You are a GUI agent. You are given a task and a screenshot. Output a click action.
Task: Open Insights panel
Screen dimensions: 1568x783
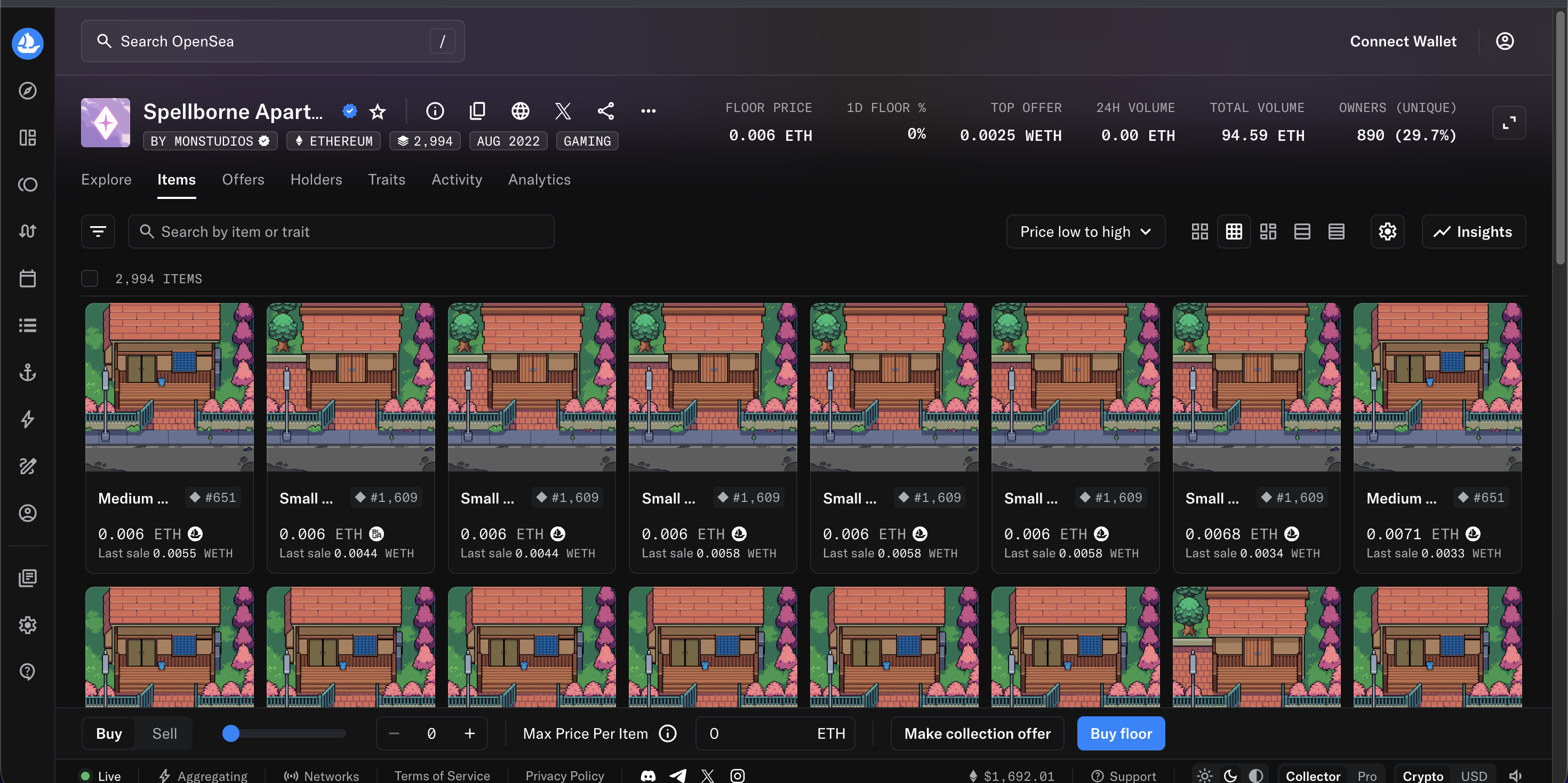1473,231
